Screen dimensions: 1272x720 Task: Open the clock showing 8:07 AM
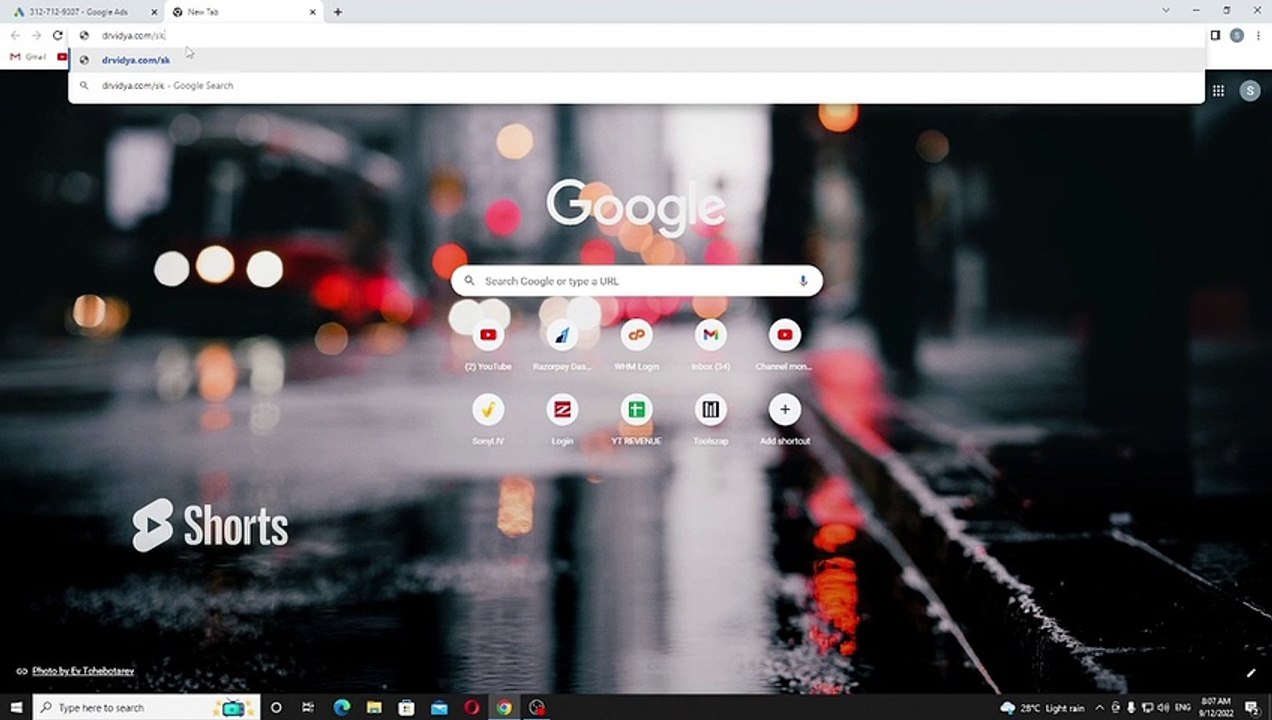click(x=1217, y=707)
